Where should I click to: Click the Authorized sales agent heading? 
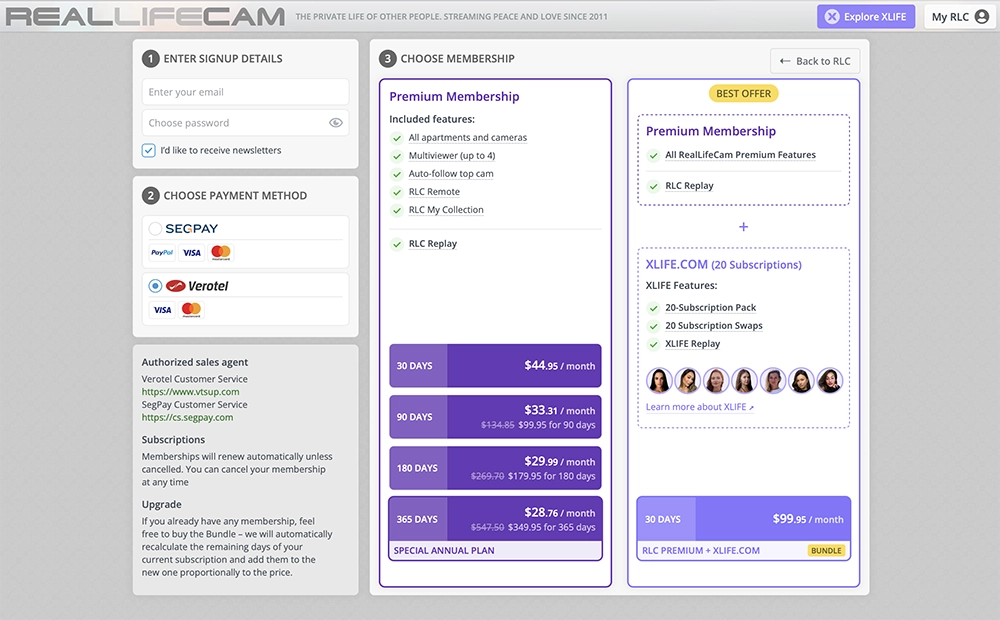click(x=195, y=362)
